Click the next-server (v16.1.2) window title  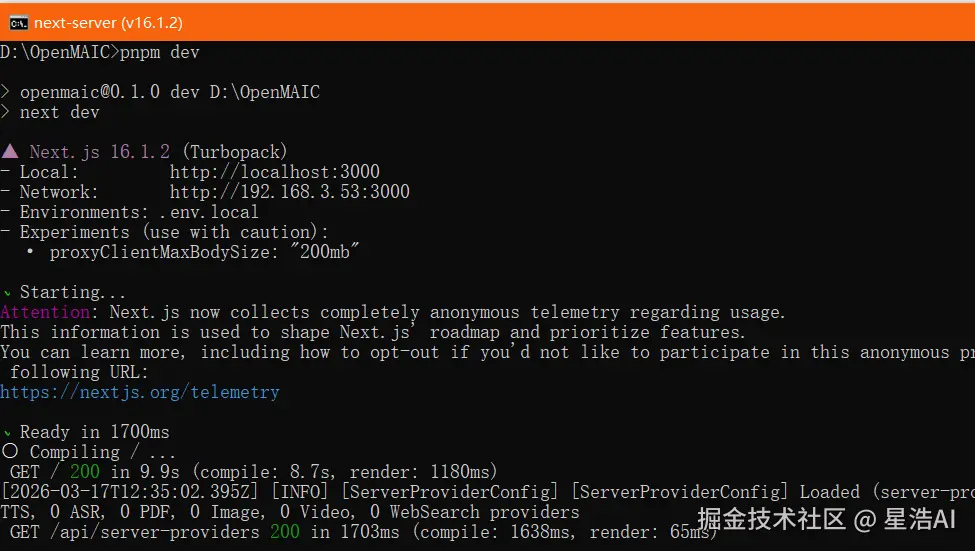click(108, 22)
